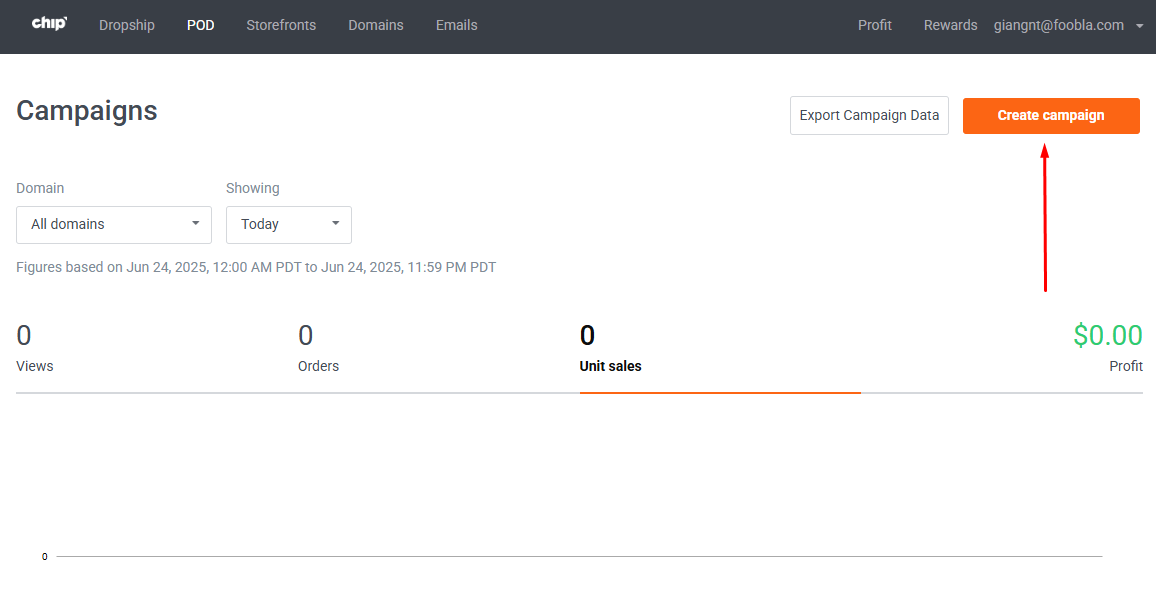
Task: View the Profit page
Action: tap(874, 25)
